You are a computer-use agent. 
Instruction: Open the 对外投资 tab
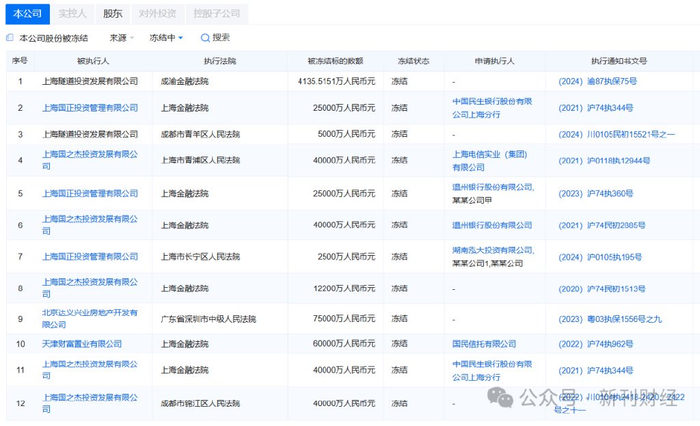tap(158, 14)
